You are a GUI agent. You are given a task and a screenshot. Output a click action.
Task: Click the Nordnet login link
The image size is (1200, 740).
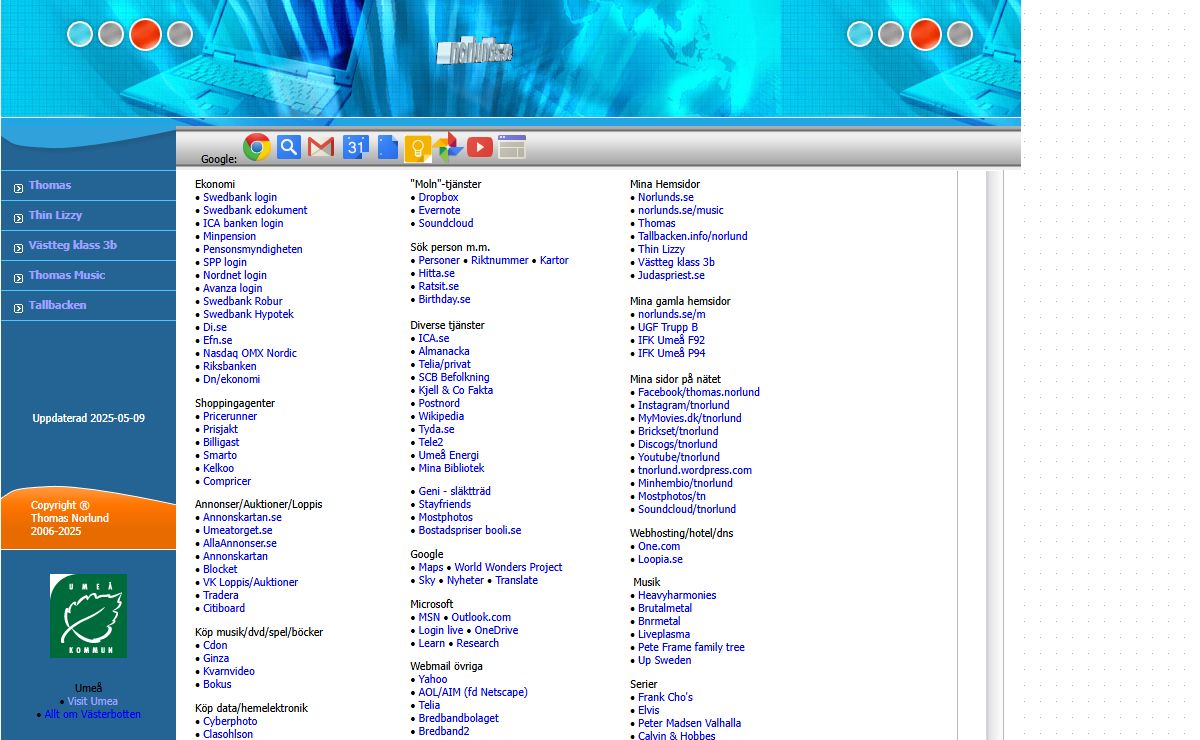(x=235, y=276)
